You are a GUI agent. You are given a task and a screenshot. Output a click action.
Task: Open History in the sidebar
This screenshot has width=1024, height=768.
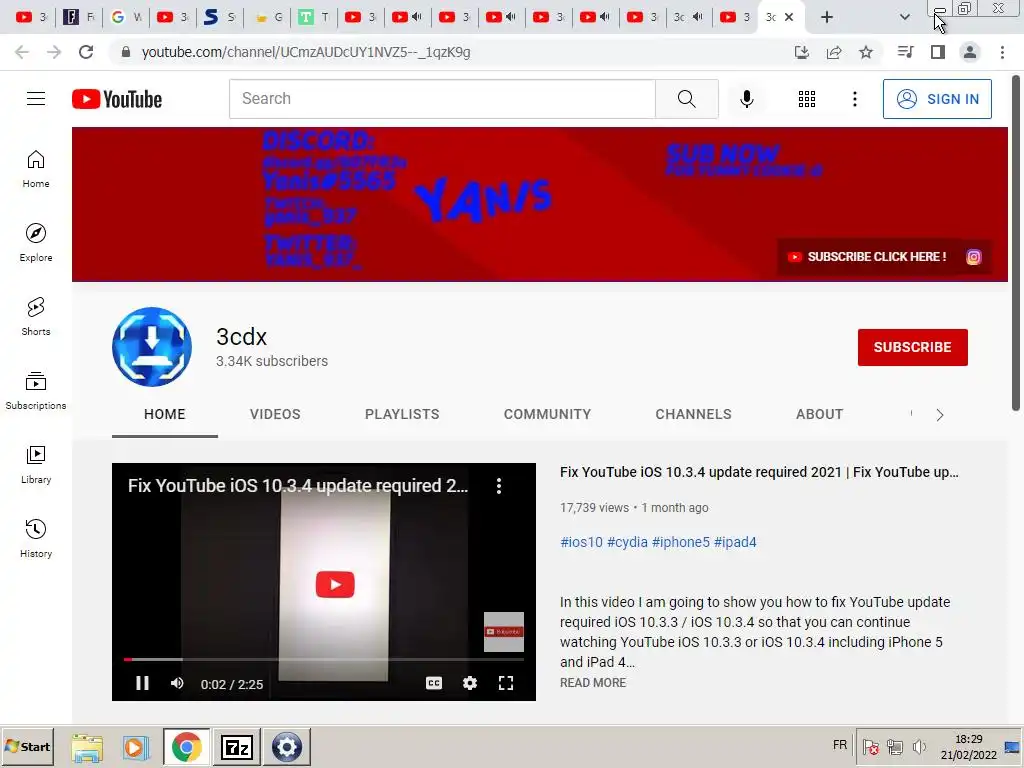pyautogui.click(x=36, y=538)
